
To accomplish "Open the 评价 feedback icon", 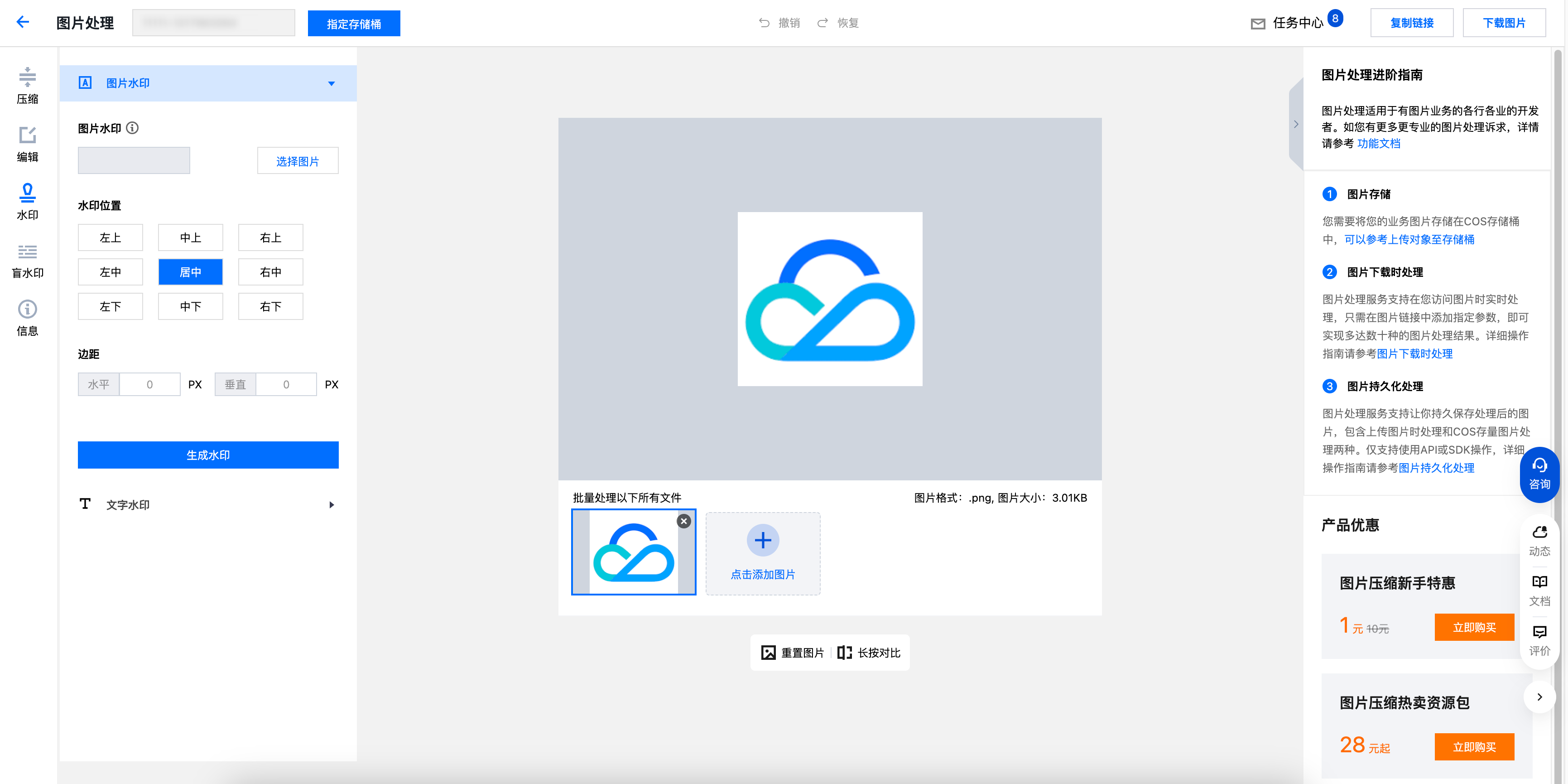I will (1539, 632).
